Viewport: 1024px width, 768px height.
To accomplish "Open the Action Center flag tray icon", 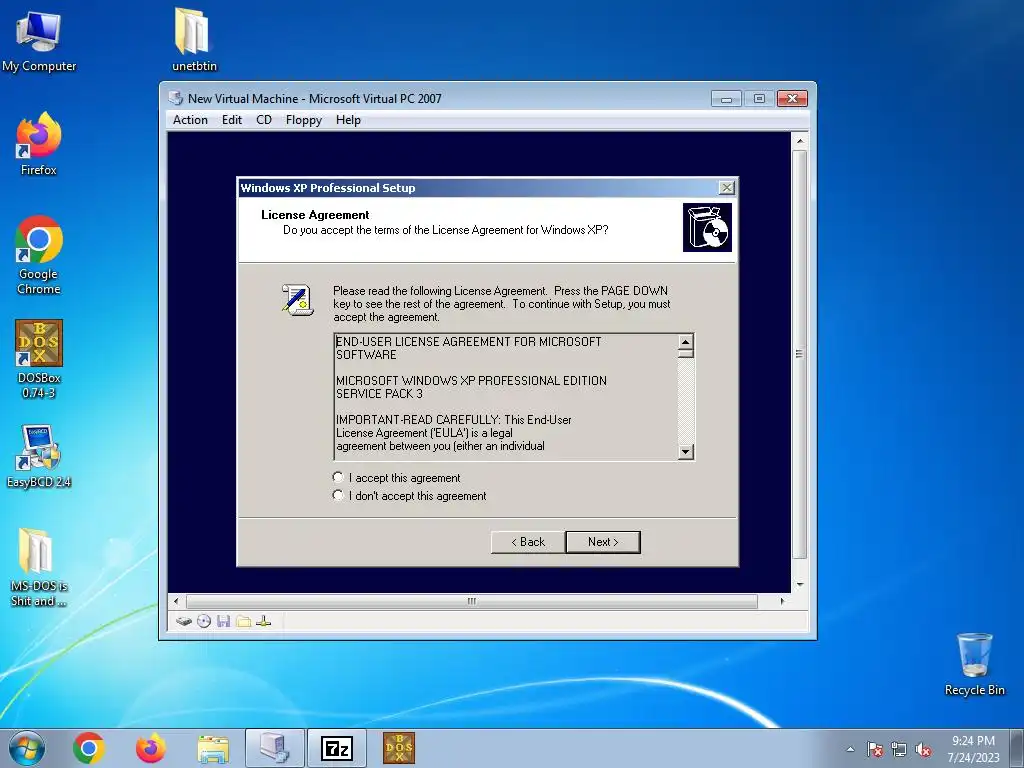I will 874,750.
